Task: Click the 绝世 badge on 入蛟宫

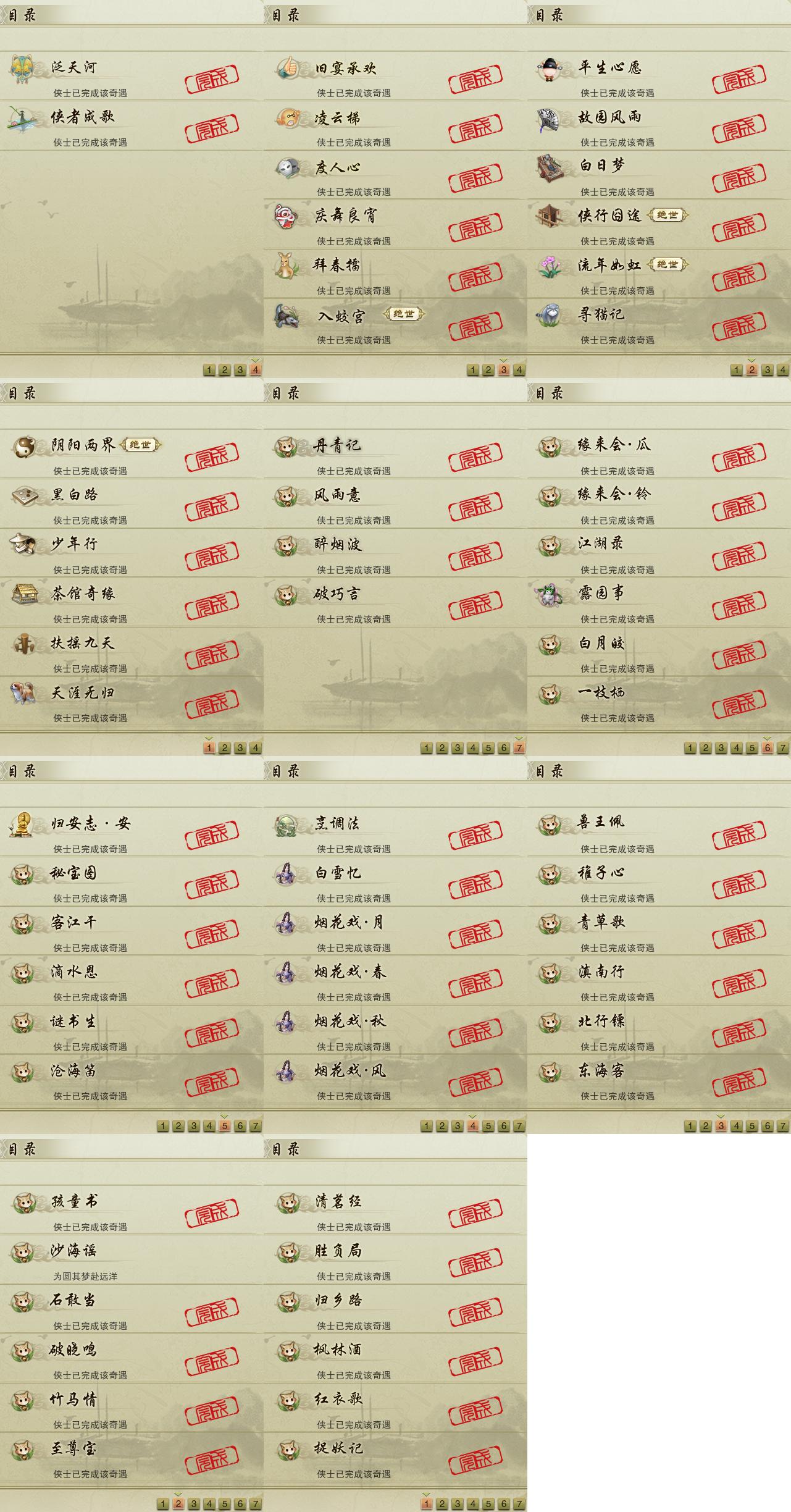Action: [x=404, y=314]
